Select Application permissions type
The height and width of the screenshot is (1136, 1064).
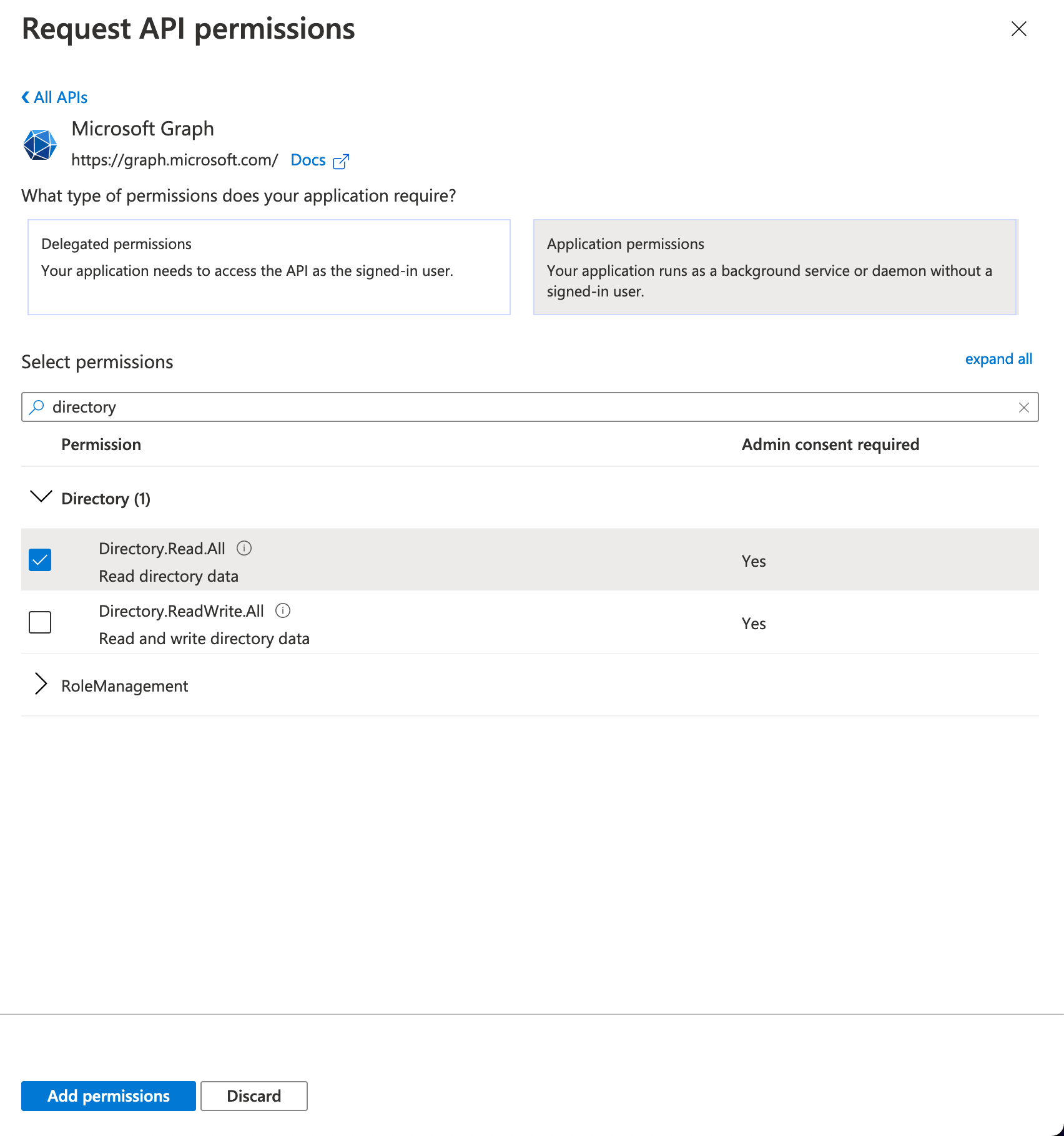(x=776, y=267)
